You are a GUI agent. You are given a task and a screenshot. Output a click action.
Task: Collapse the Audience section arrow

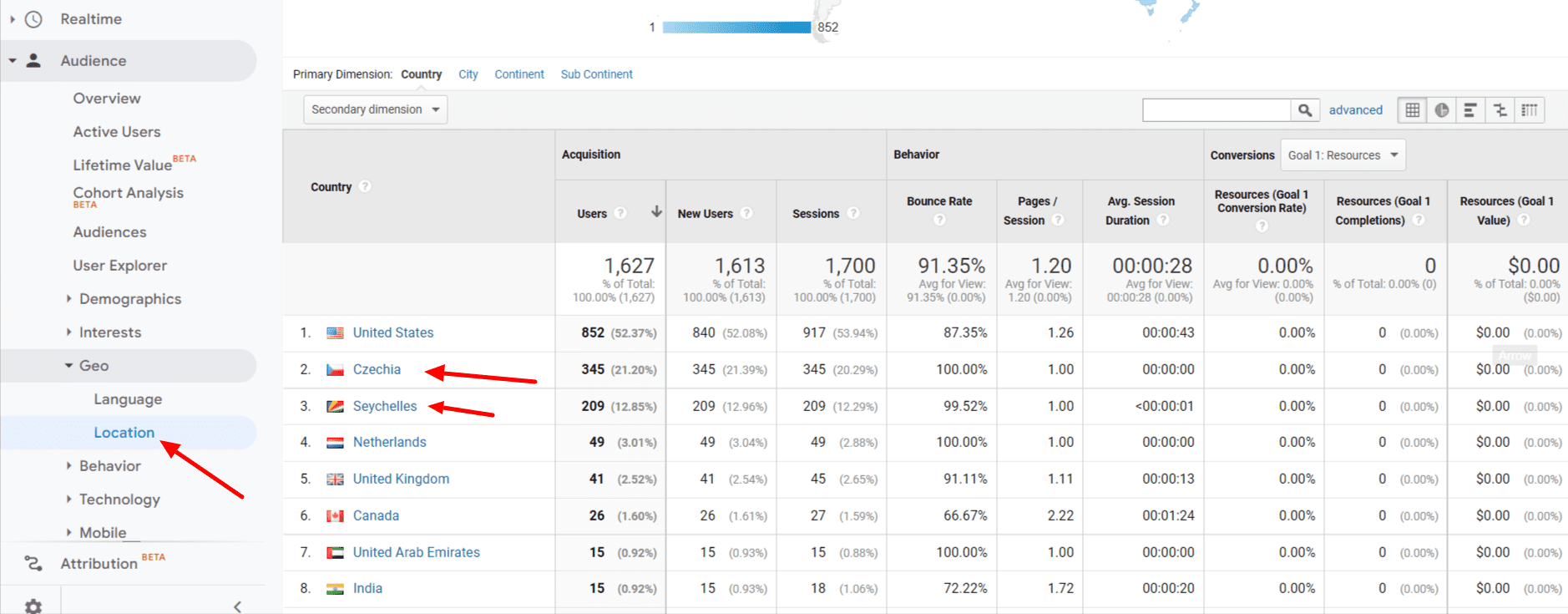pos(12,60)
